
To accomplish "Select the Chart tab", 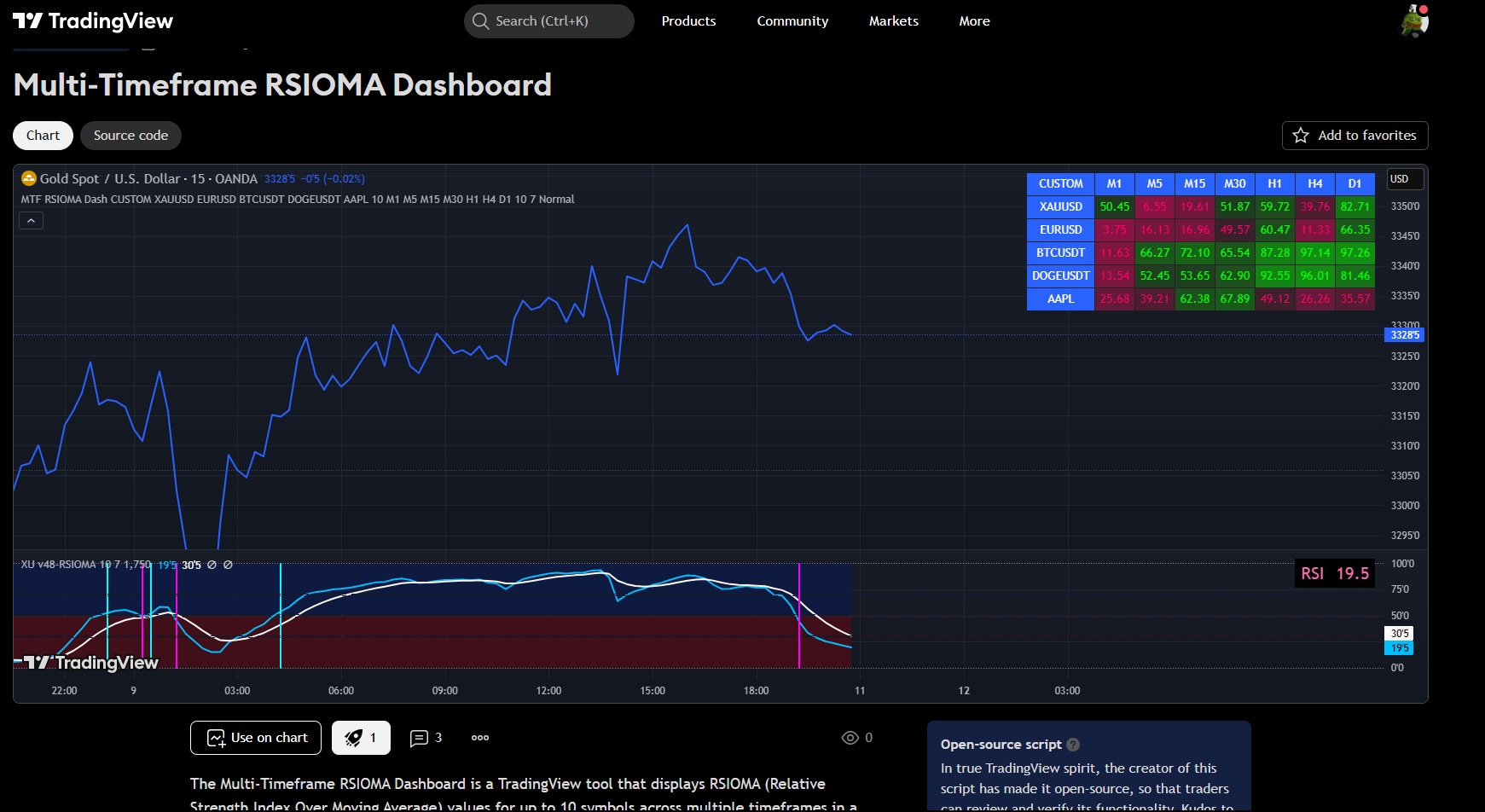I will tap(44, 136).
